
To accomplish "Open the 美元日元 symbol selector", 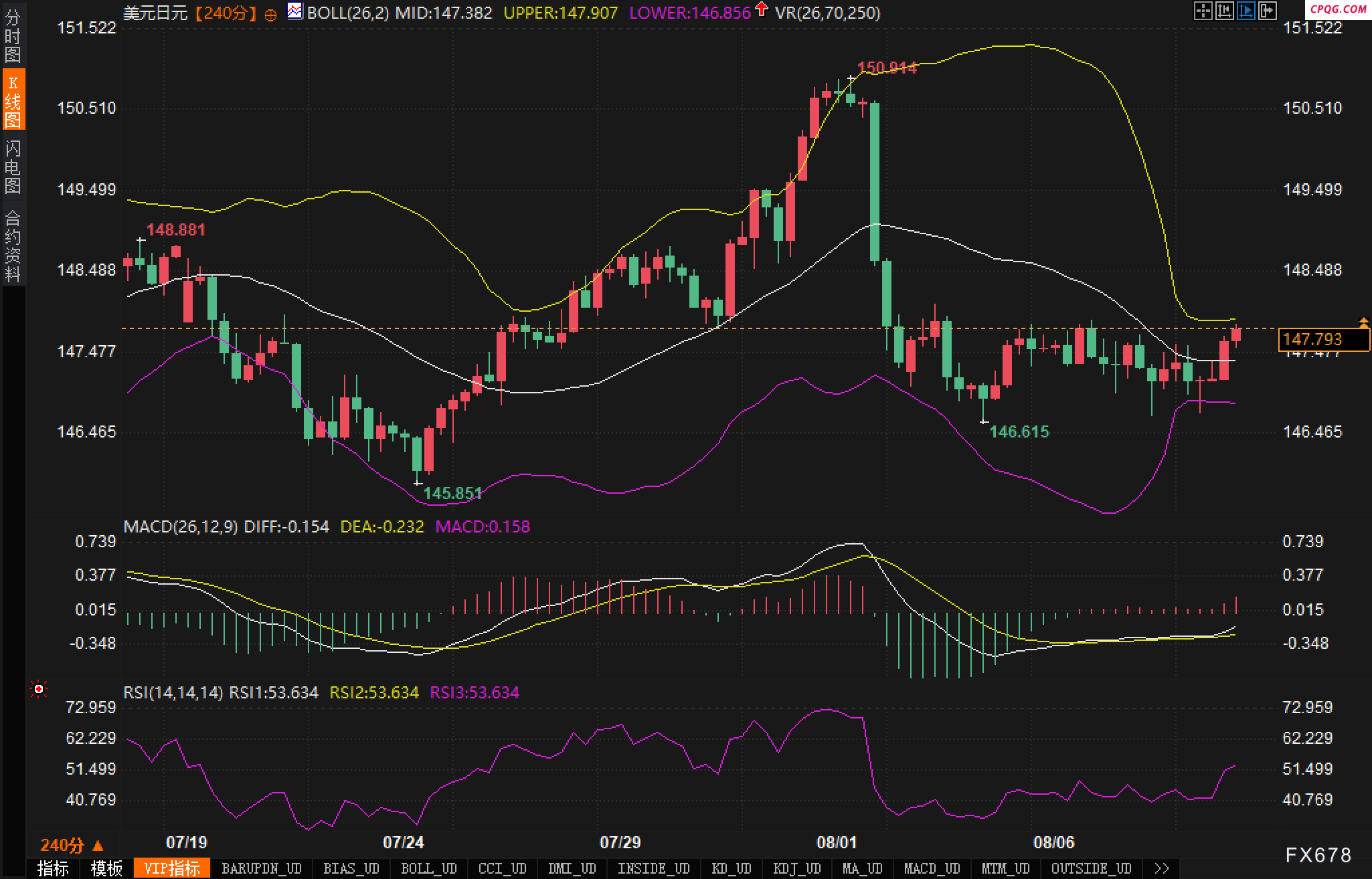I will click(x=155, y=13).
